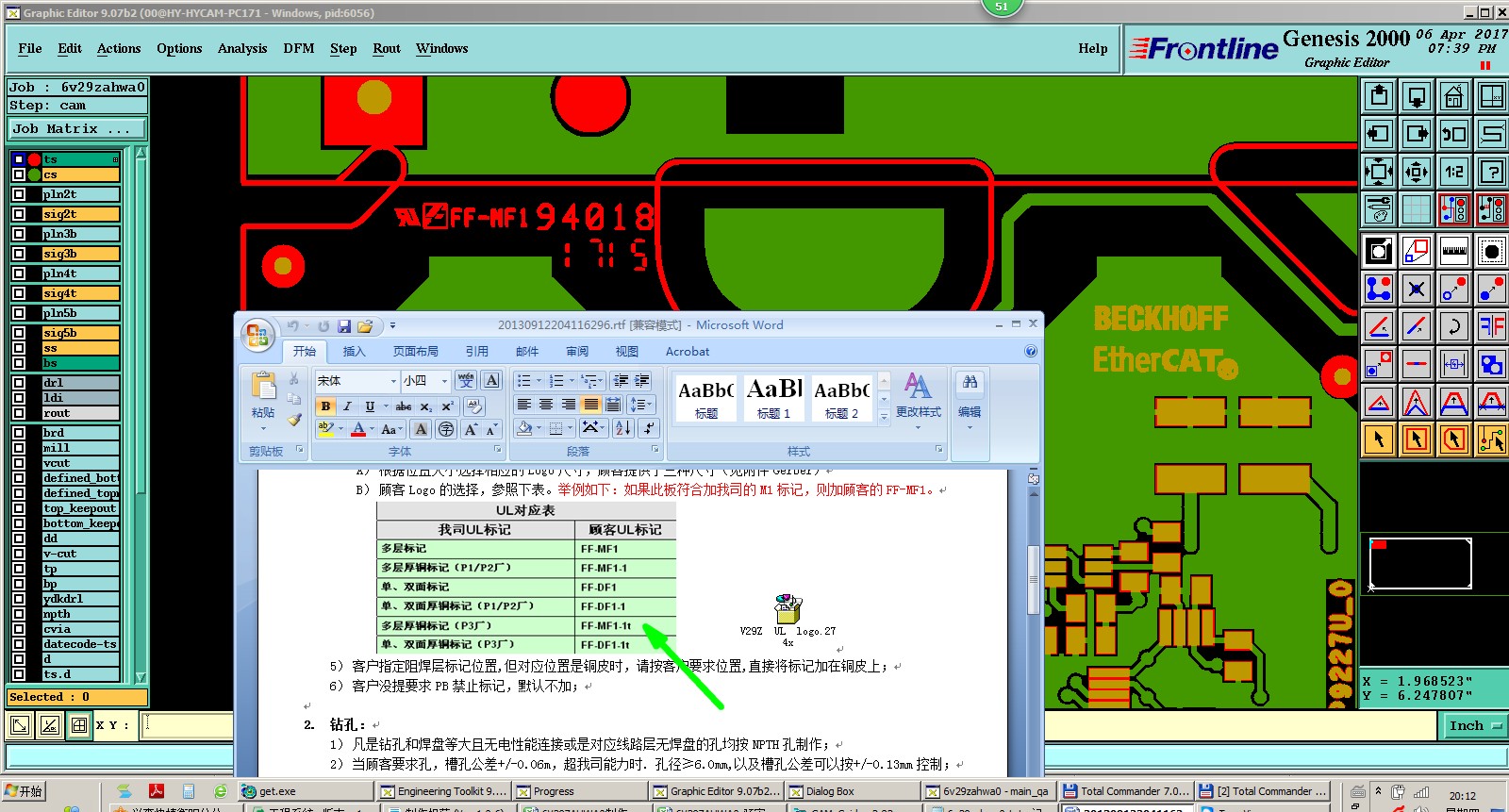Click the pan up icon in Genesis toolbar
The width and height of the screenshot is (1509, 812).
click(1379, 96)
